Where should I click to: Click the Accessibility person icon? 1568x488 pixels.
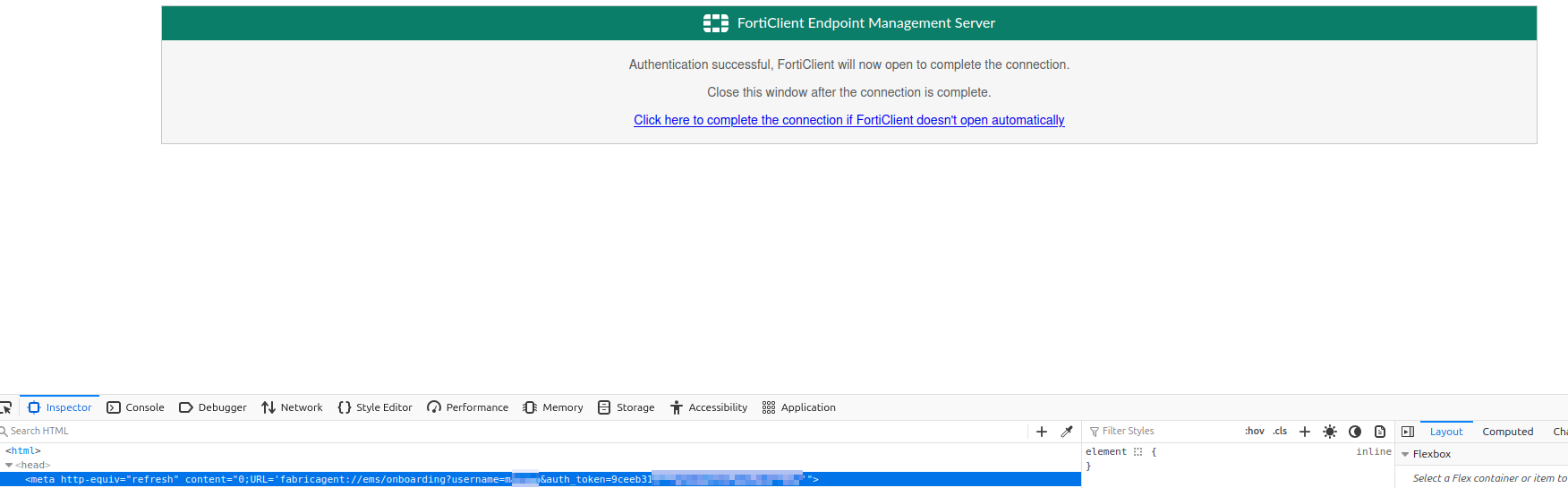(677, 407)
